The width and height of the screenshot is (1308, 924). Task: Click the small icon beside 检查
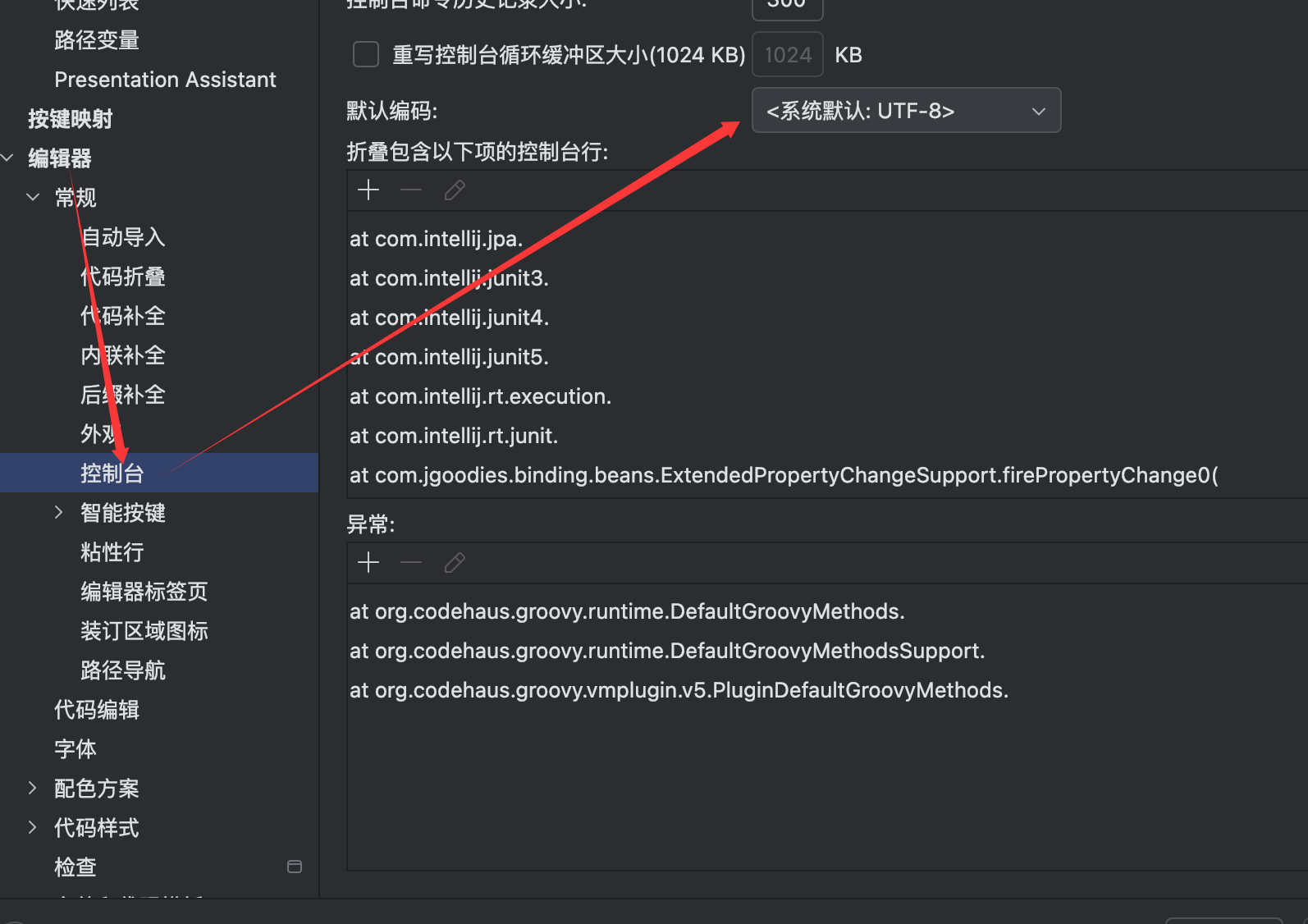(x=295, y=867)
